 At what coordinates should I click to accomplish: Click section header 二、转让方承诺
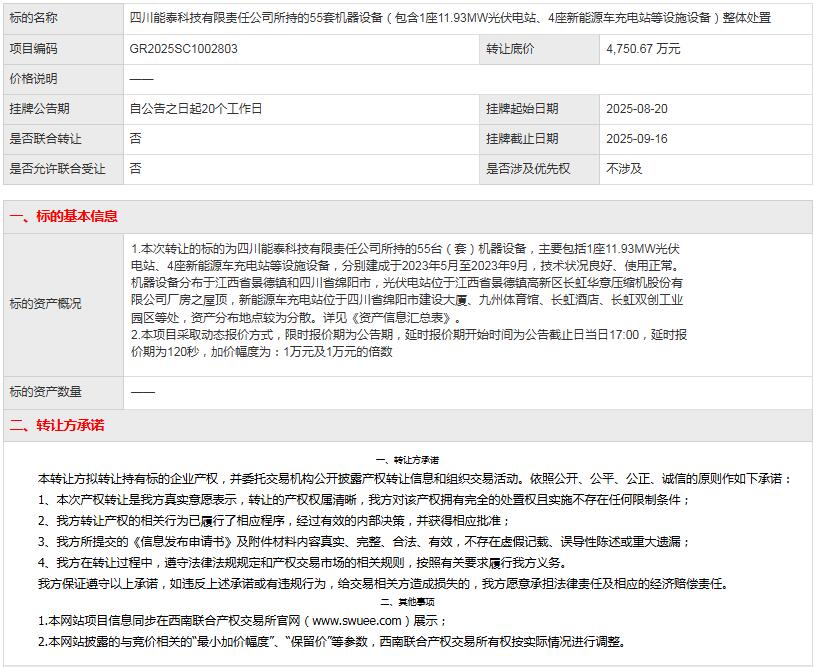(x=57, y=426)
